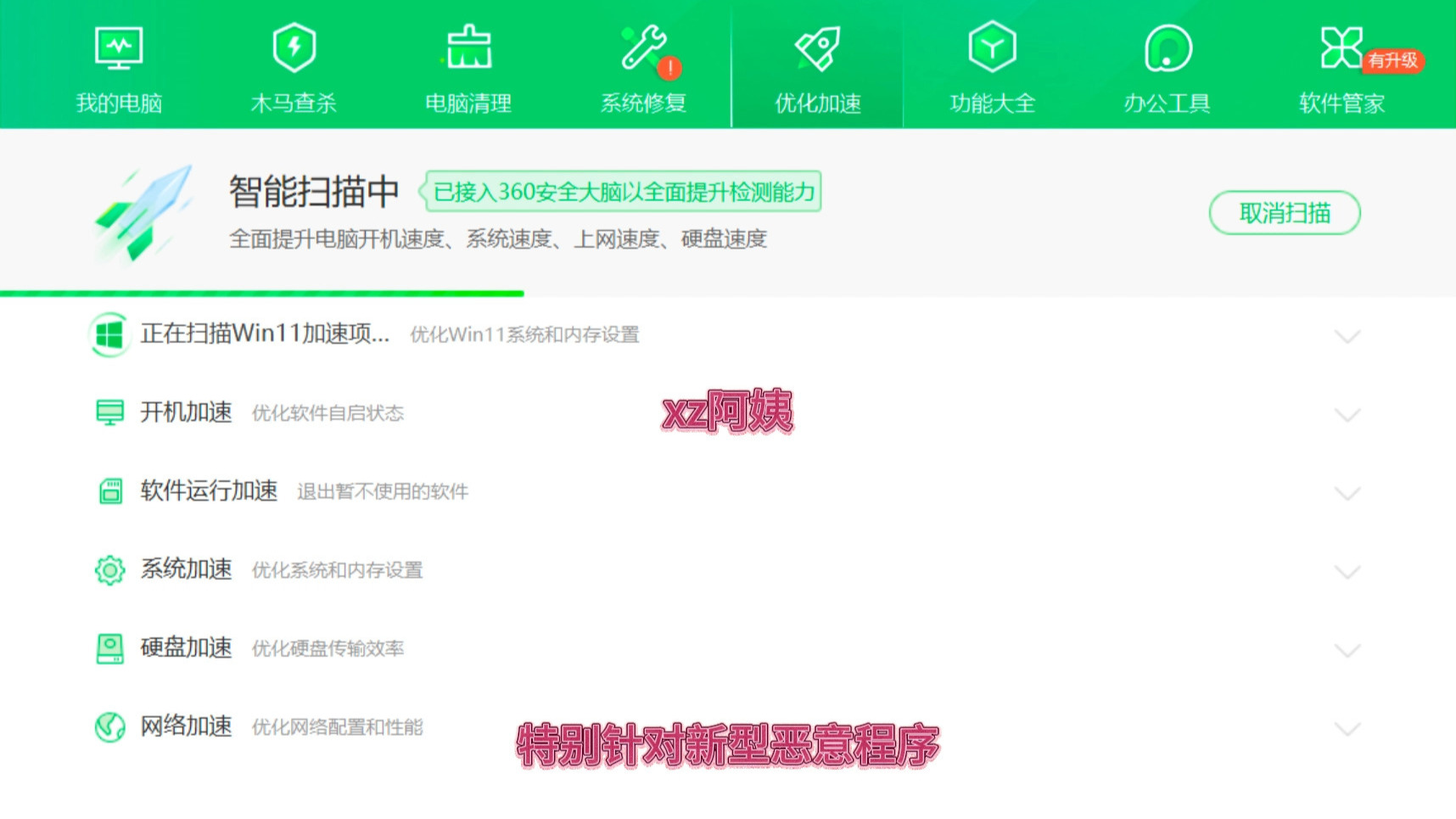This screenshot has height=819, width=1456.
Task: Switch to the 功能大全 tab label
Action: pyautogui.click(x=993, y=104)
